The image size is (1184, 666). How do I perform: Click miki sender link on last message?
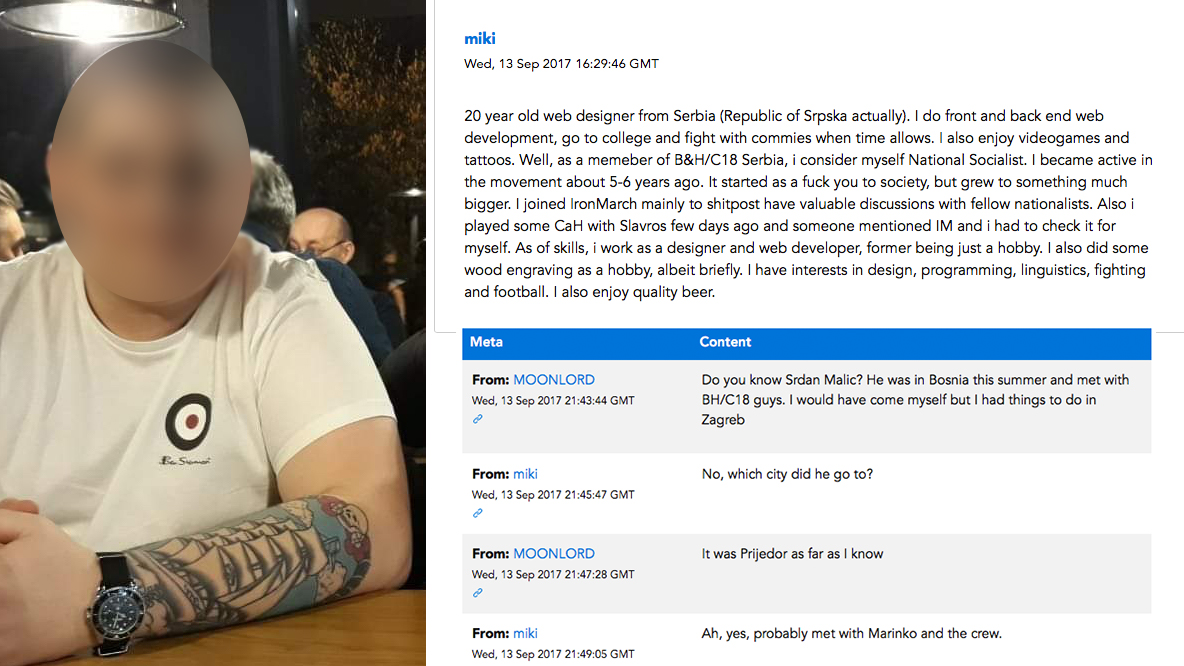pyautogui.click(x=525, y=633)
